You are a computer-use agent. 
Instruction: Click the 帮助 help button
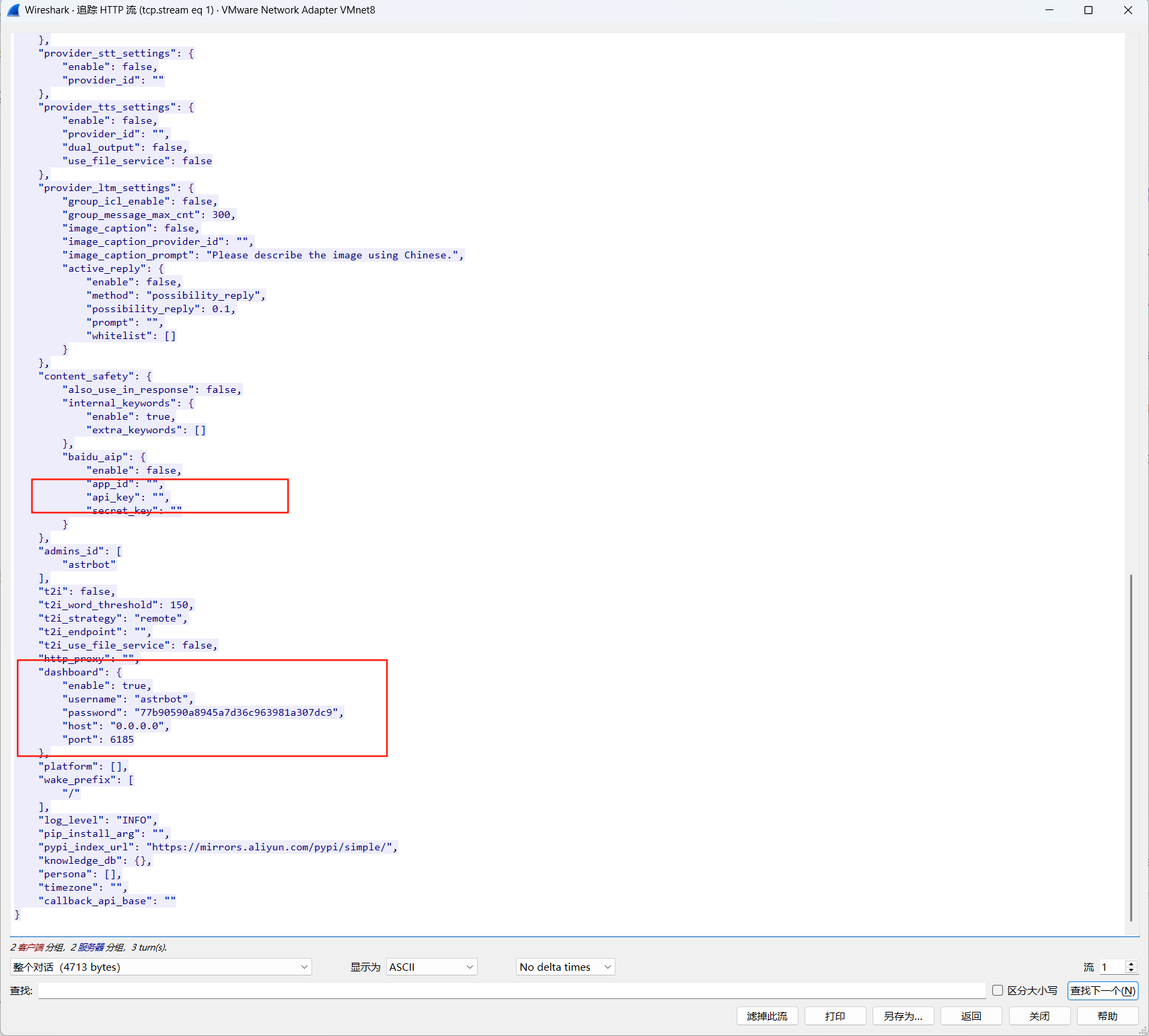click(x=1107, y=1016)
